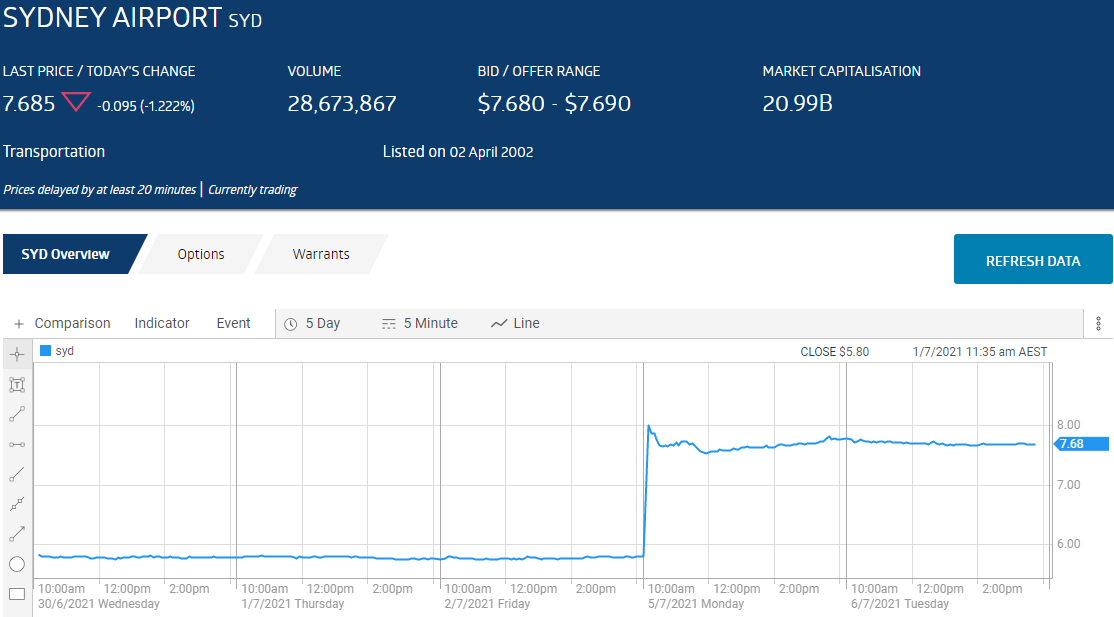Click the Prices delayed by 20 minutes notice
The width and height of the screenshot is (1114, 617).
pyautogui.click(x=99, y=190)
